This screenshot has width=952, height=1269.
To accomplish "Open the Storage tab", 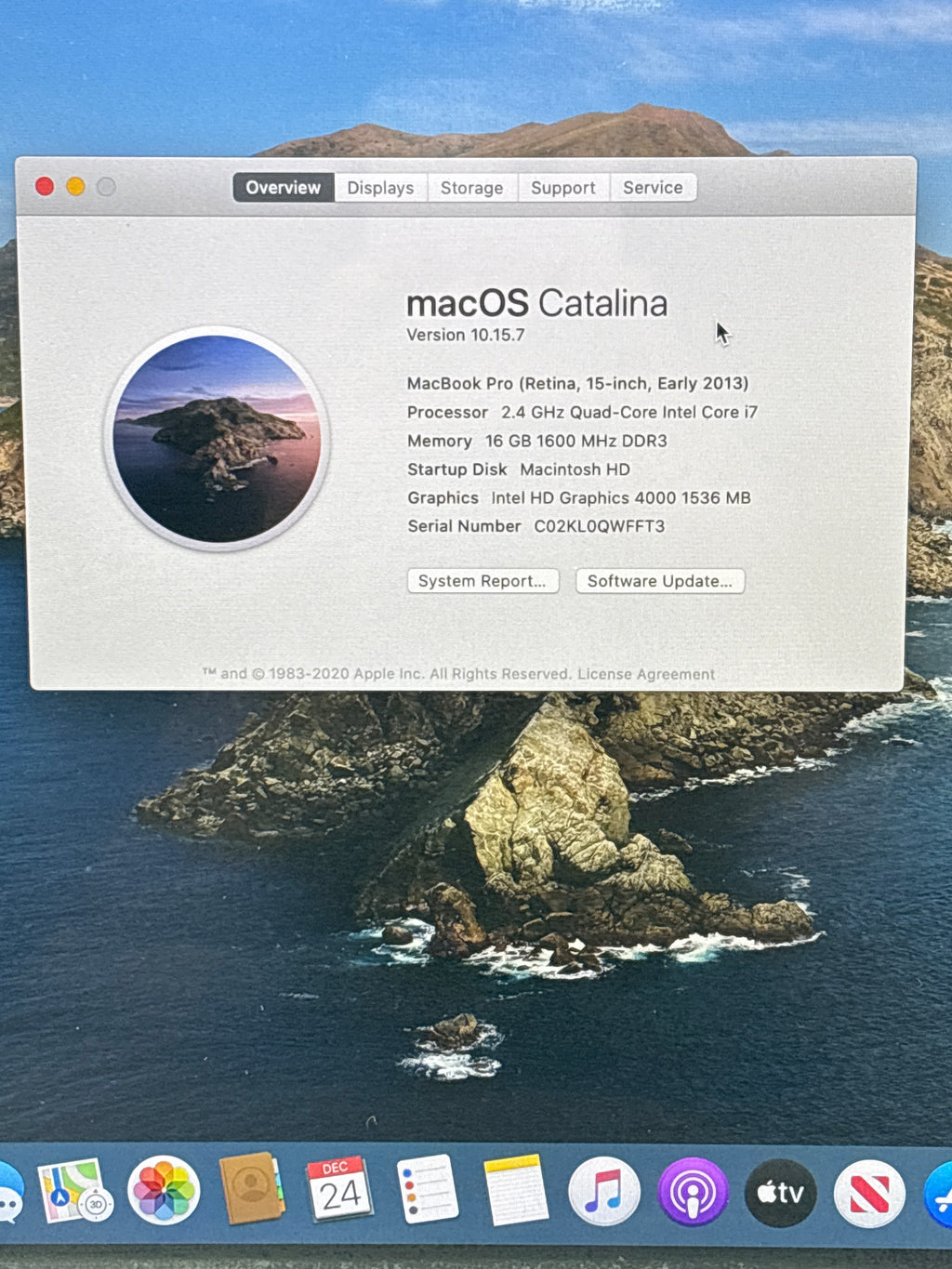I will 471,188.
